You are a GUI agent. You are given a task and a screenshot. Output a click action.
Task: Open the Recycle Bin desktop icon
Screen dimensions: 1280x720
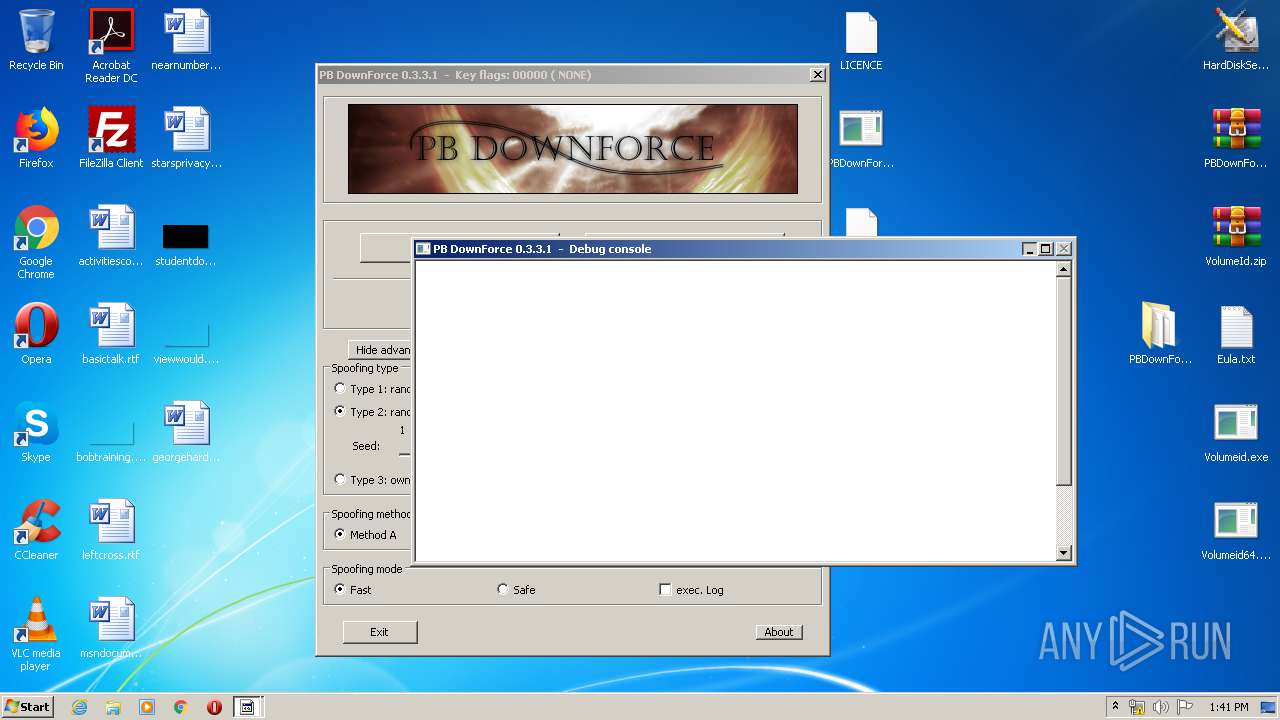[x=36, y=41]
